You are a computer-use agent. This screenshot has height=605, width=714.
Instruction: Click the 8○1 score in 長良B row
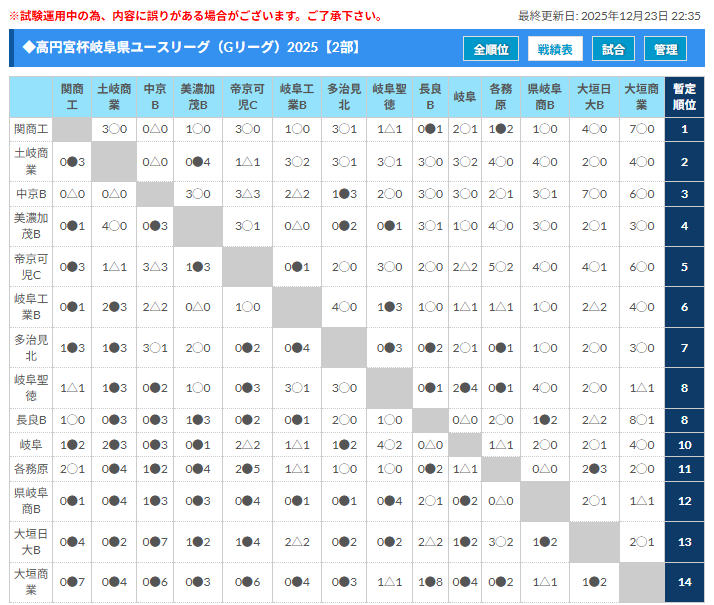[x=641, y=420]
